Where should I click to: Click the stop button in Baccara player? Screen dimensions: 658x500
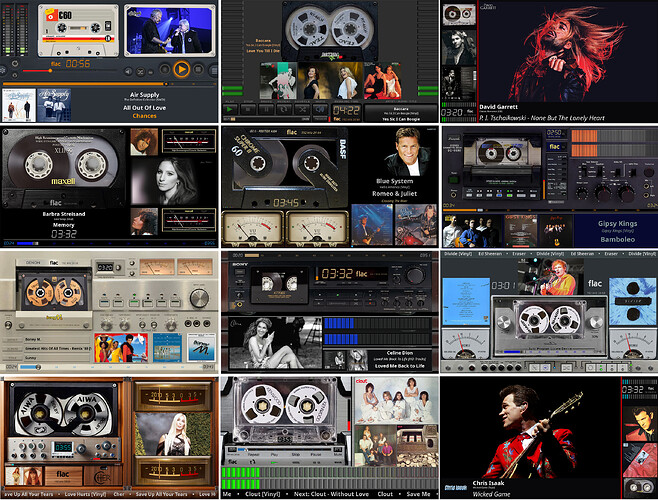(x=248, y=109)
